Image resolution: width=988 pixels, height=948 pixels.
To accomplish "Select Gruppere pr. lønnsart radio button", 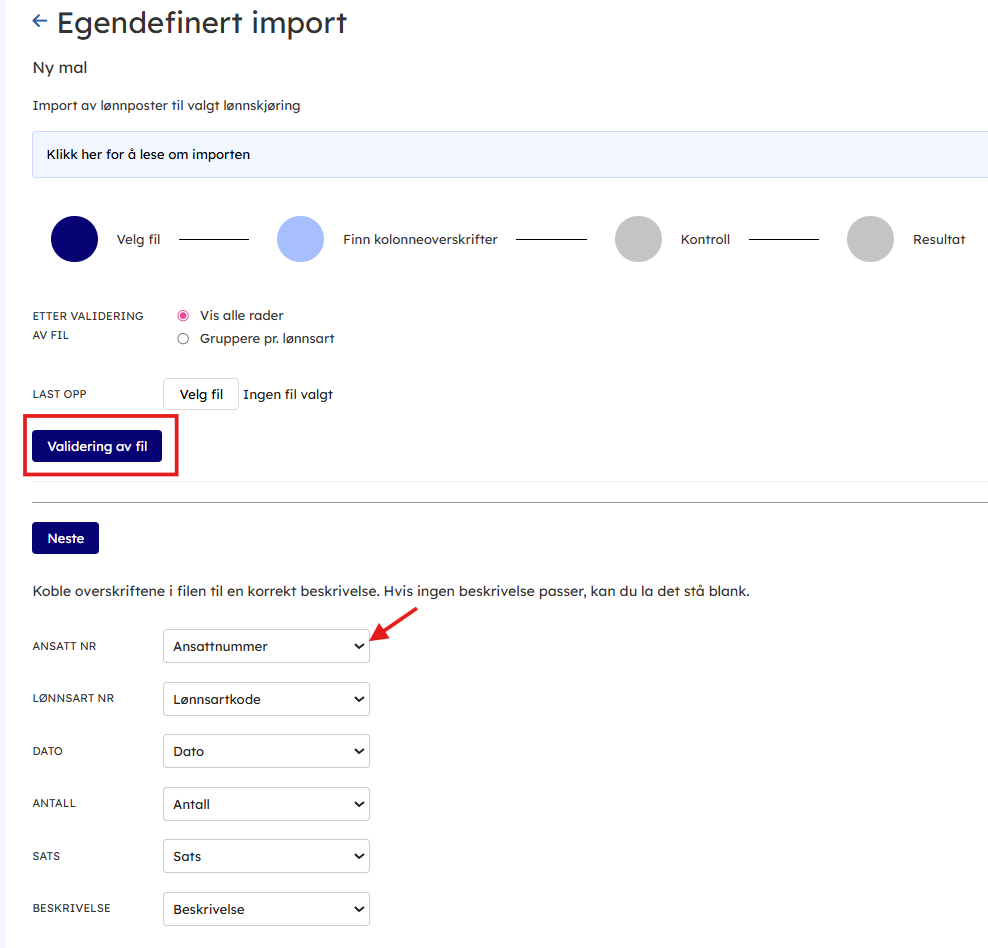I will [183, 339].
